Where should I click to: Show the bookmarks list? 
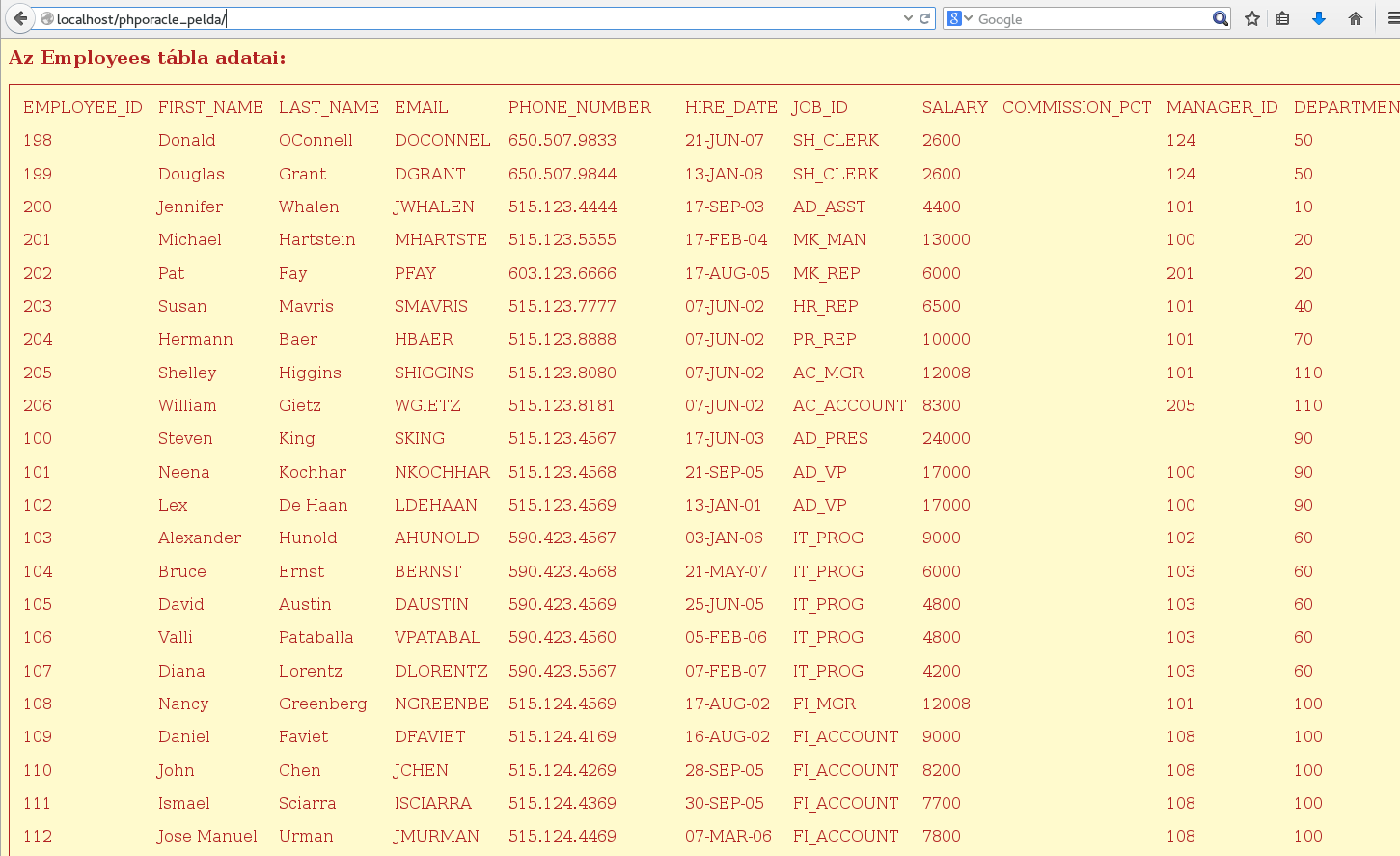[1282, 18]
